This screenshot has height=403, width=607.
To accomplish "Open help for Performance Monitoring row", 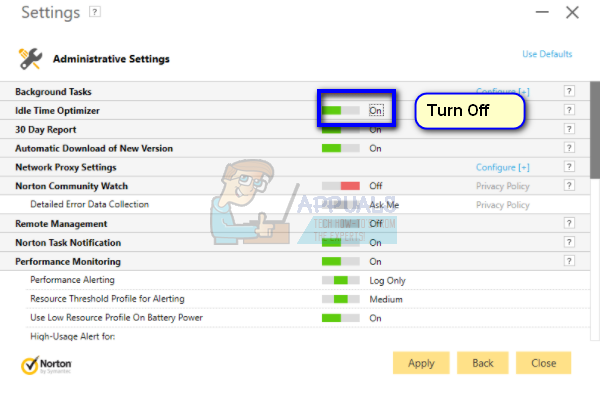I will click(569, 261).
